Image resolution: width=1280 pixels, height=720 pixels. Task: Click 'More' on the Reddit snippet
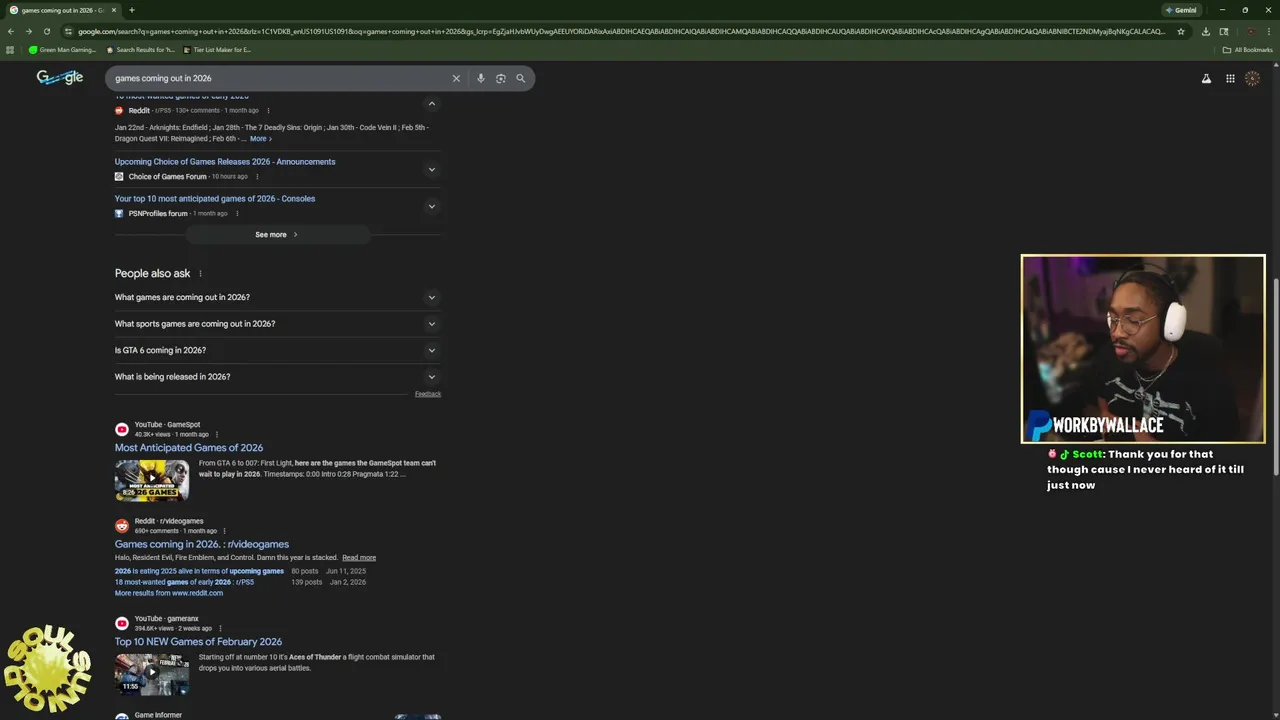click(x=260, y=139)
